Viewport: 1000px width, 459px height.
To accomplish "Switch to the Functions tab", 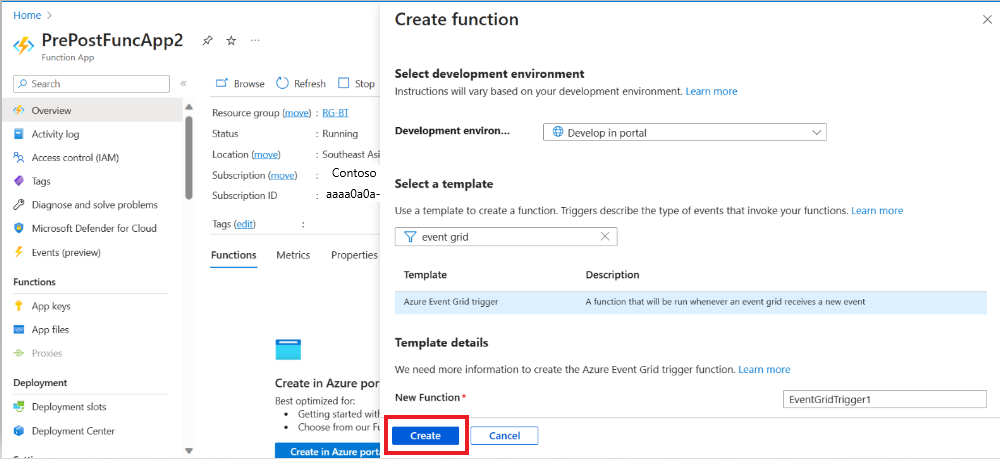I will (x=233, y=255).
